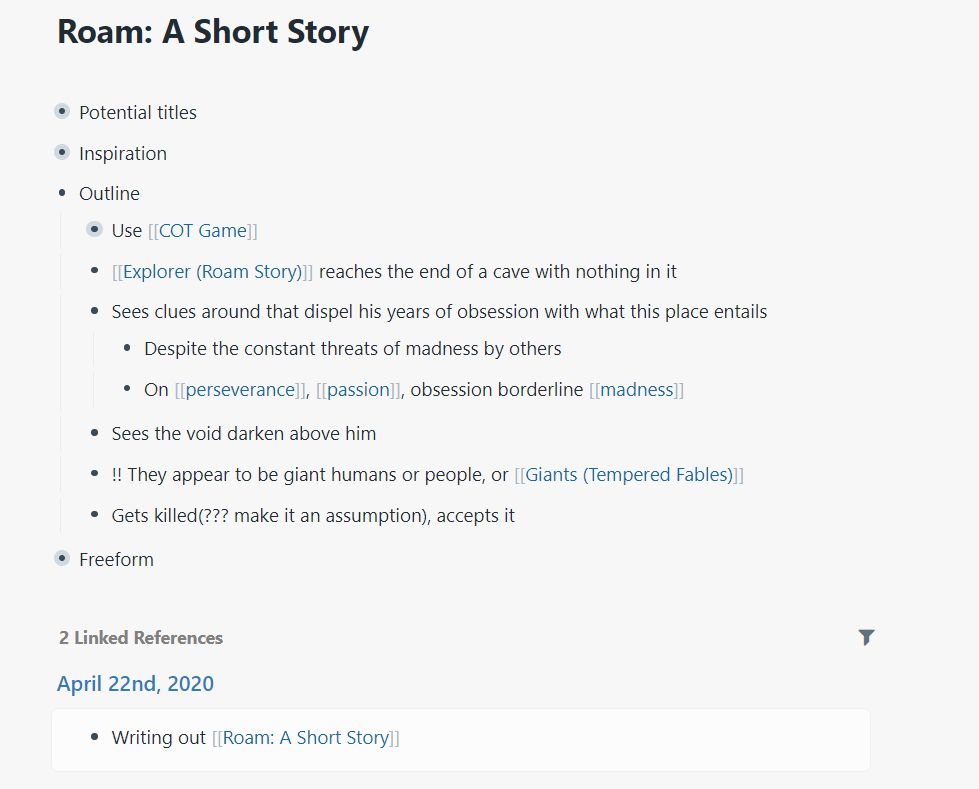
Task: Open the Roam: A Short Story reference link
Action: click(305, 738)
